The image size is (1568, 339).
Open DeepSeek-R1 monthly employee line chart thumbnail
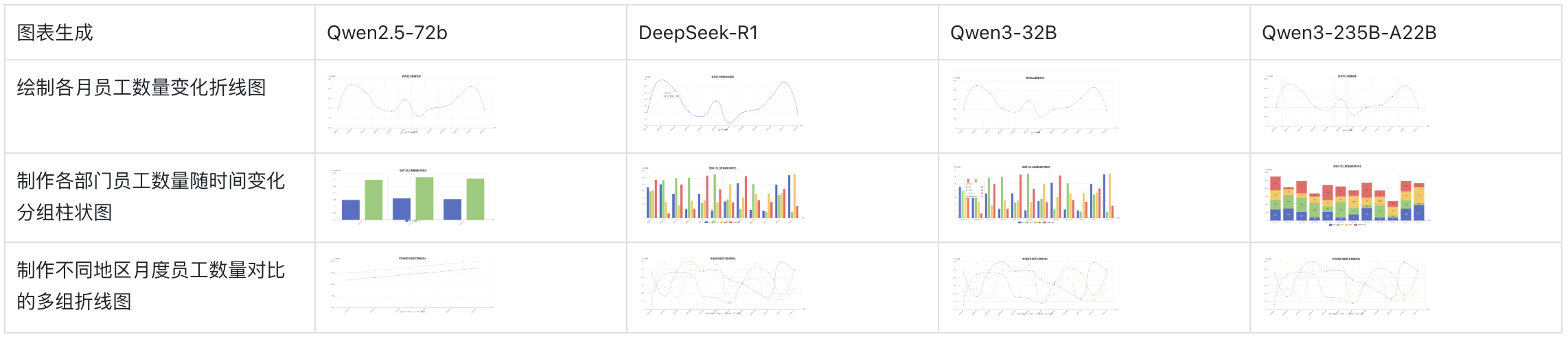(x=723, y=104)
